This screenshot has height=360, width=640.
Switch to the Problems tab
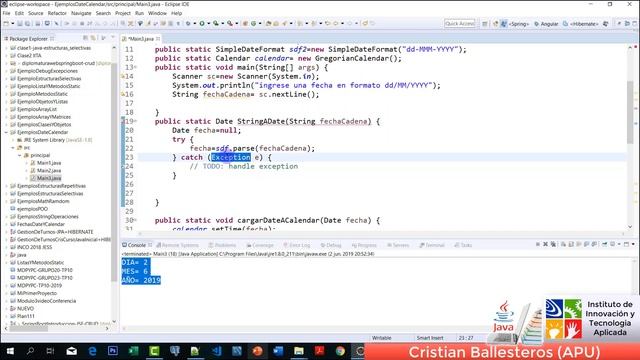pyautogui.click(x=222, y=245)
